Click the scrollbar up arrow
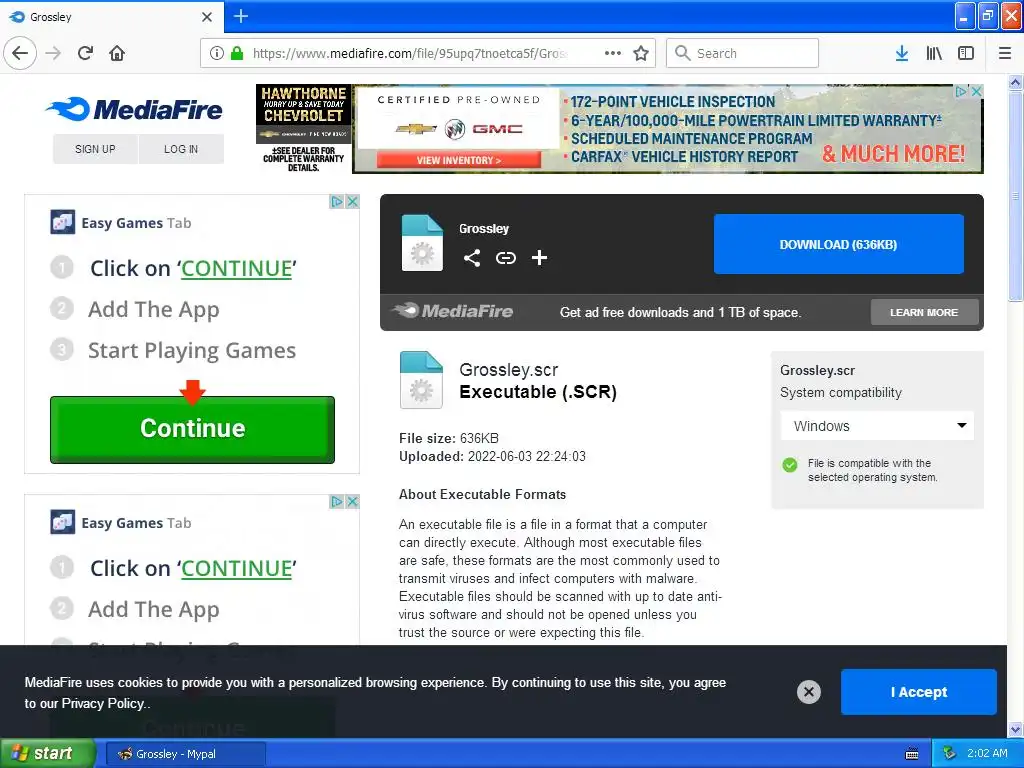Viewport: 1024px width, 768px height. click(1016, 82)
